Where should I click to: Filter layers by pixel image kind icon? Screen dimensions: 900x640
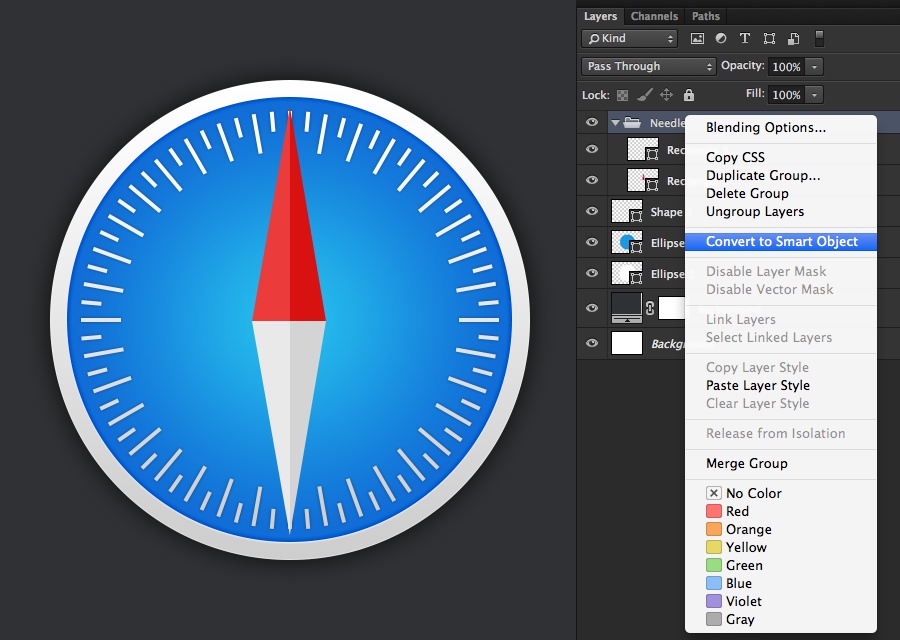[x=697, y=38]
